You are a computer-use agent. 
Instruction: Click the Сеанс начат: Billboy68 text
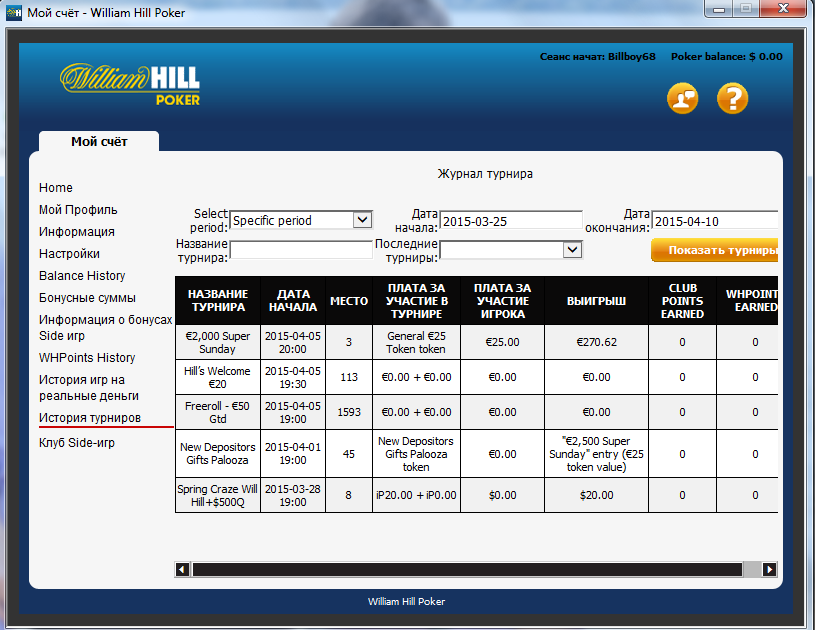598,56
